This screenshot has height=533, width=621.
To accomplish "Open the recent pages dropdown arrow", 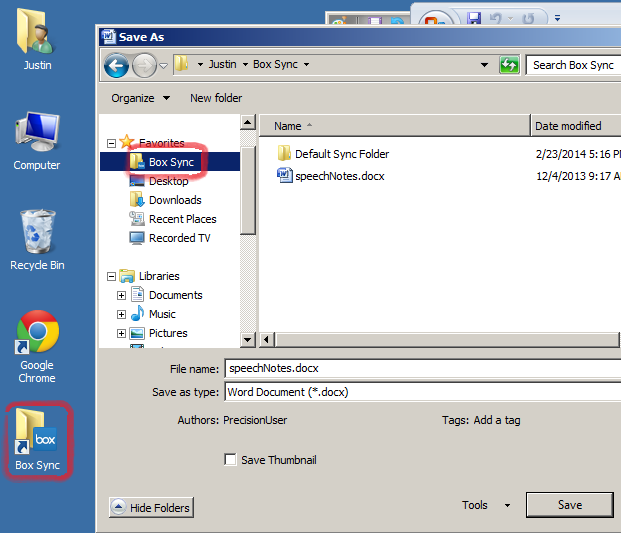I will tap(164, 66).
